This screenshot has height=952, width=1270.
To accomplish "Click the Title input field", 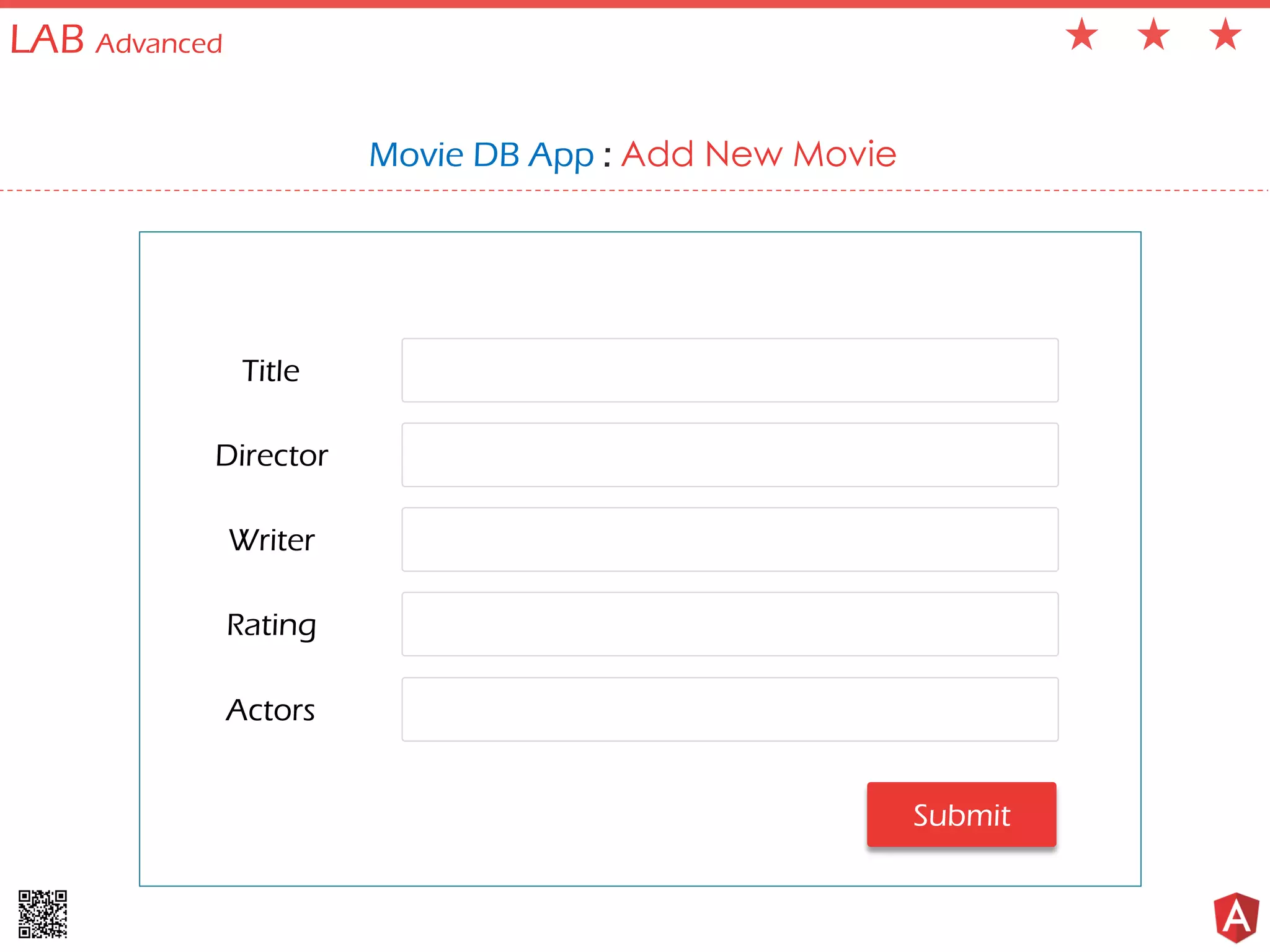I will point(730,370).
